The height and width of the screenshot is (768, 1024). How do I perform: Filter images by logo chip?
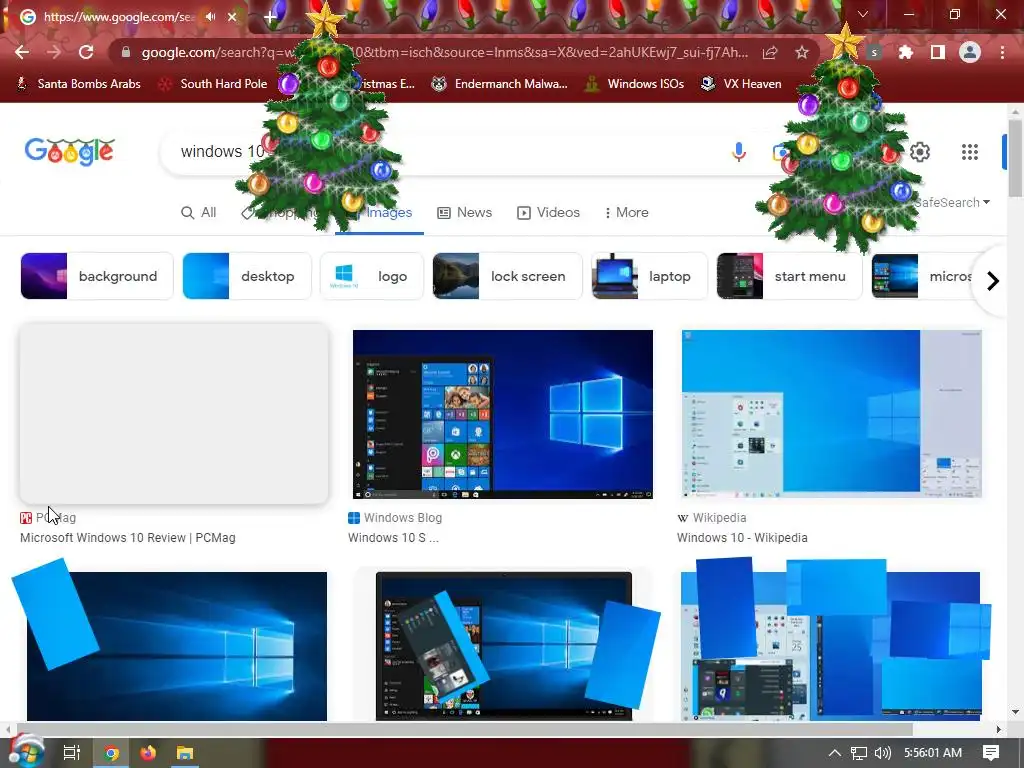[372, 276]
